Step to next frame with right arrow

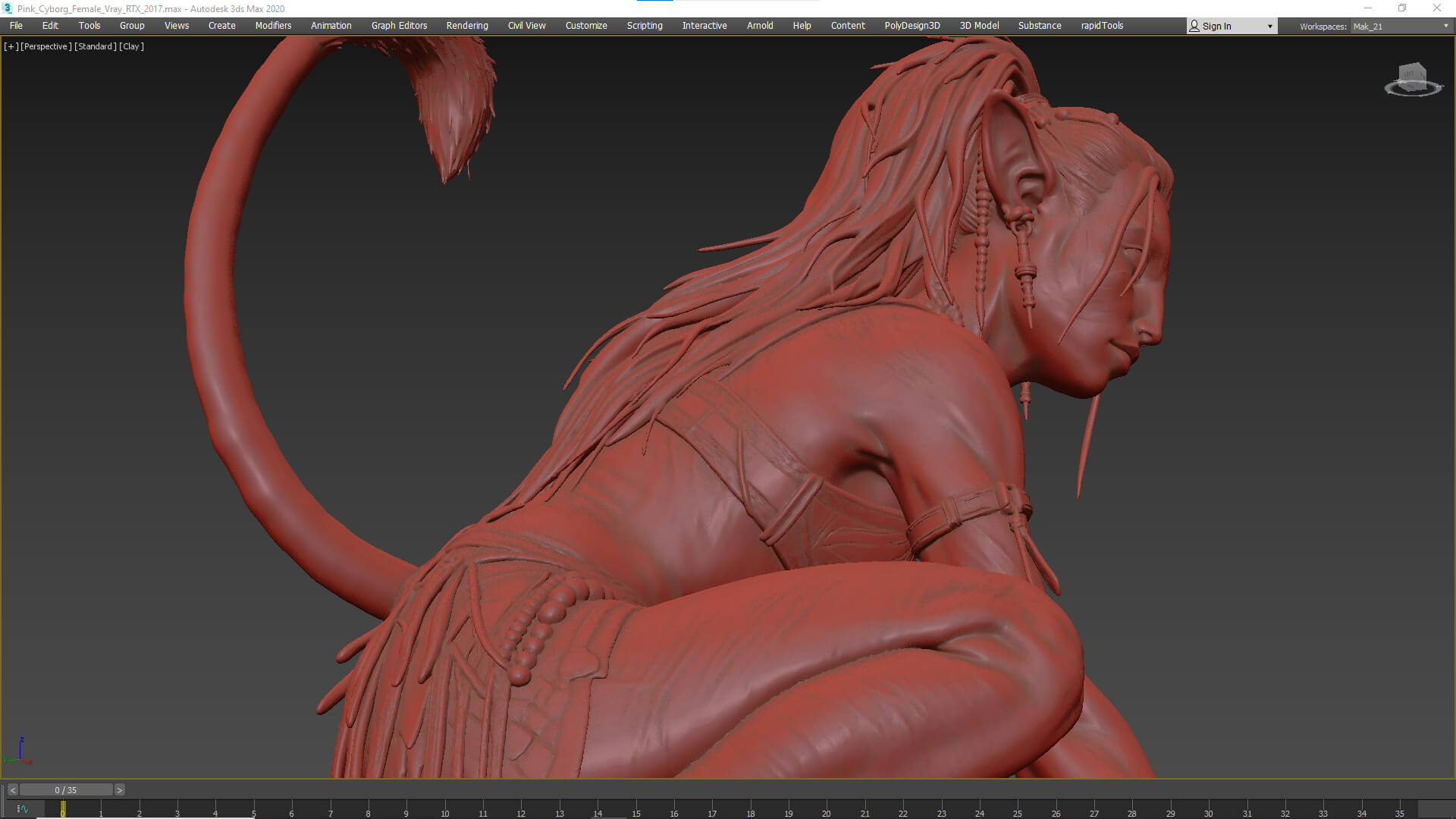pos(119,790)
